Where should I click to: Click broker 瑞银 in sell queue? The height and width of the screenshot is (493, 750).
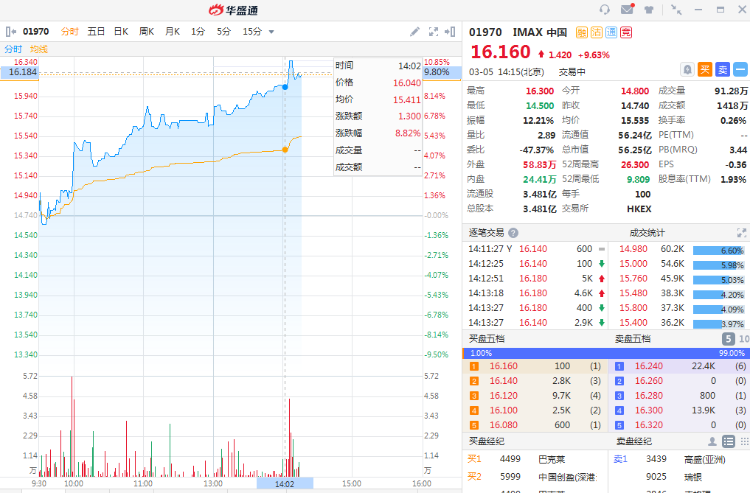(693, 477)
